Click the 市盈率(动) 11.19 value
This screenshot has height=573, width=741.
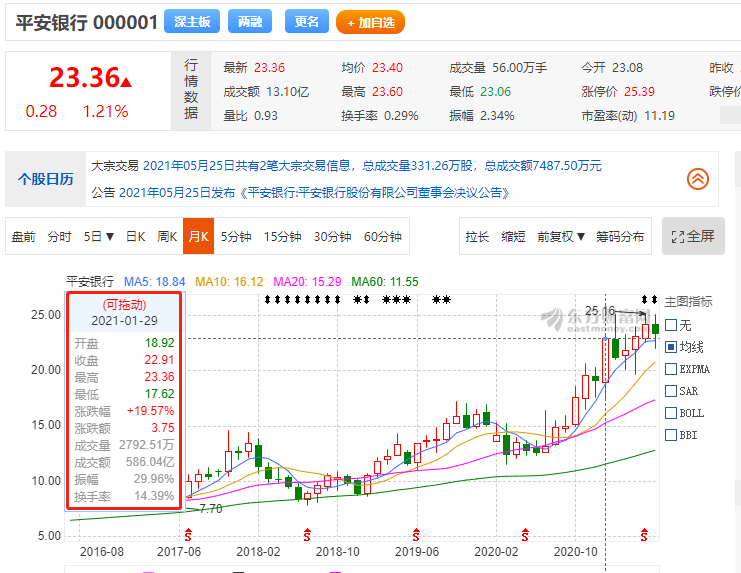click(660, 116)
